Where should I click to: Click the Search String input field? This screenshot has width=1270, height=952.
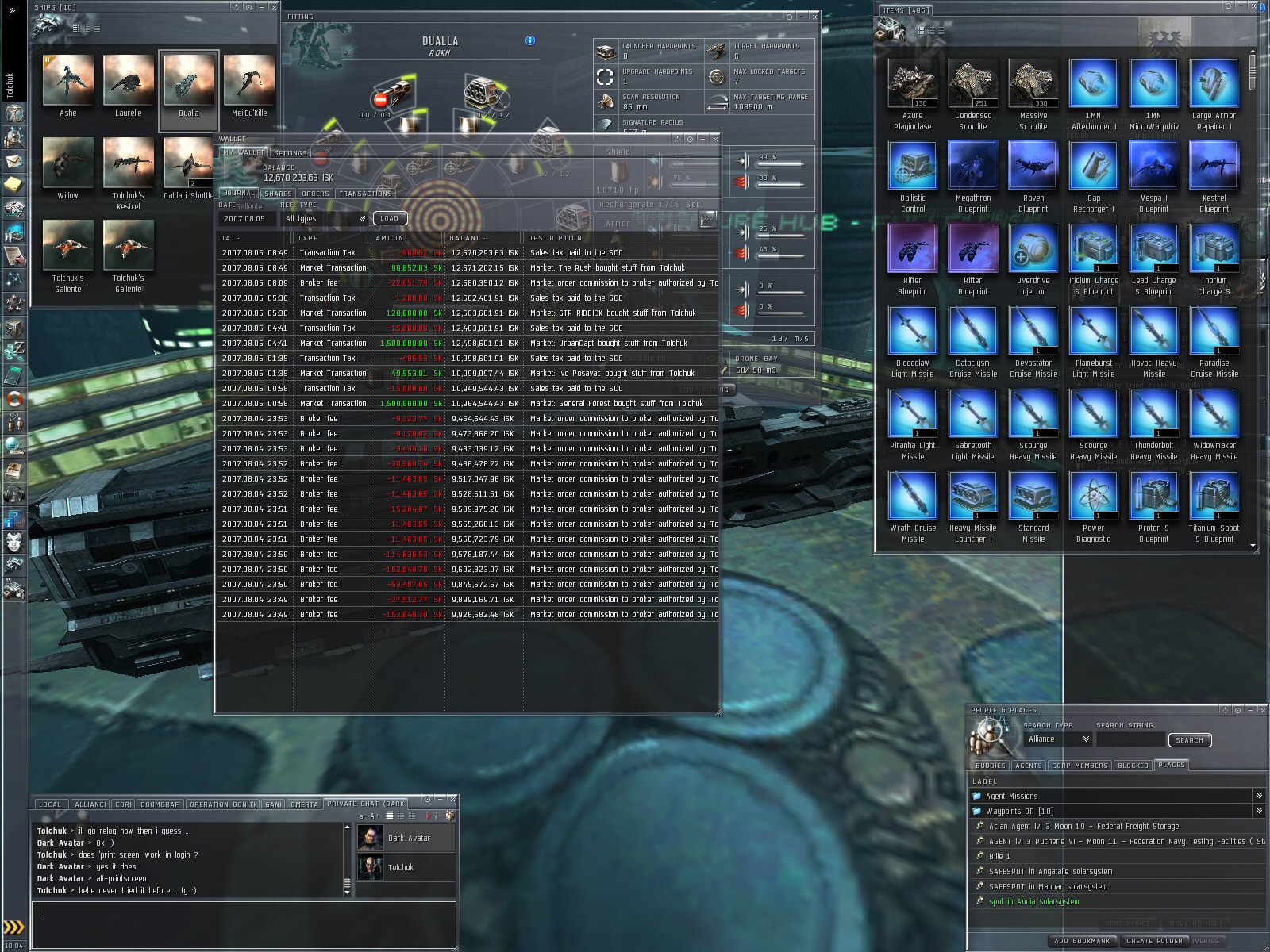1130,739
